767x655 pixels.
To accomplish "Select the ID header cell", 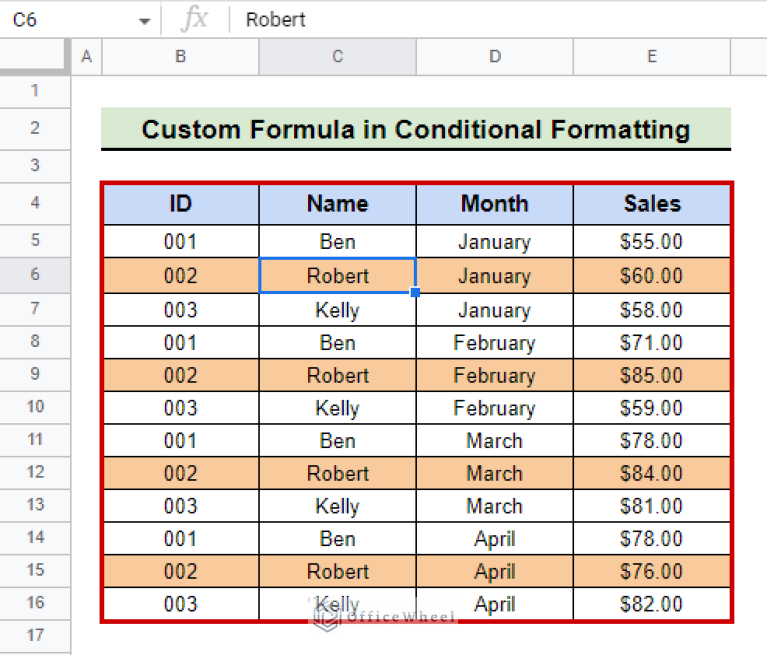I will (x=180, y=204).
